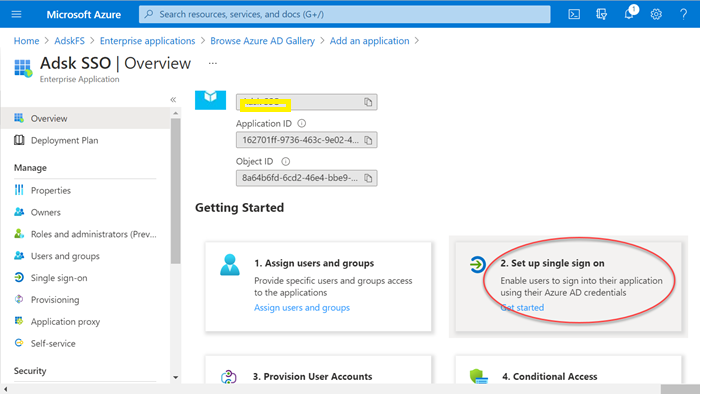This screenshot has width=702, height=402.
Task: Click the Overview grid icon in sidebar
Action: (19, 118)
